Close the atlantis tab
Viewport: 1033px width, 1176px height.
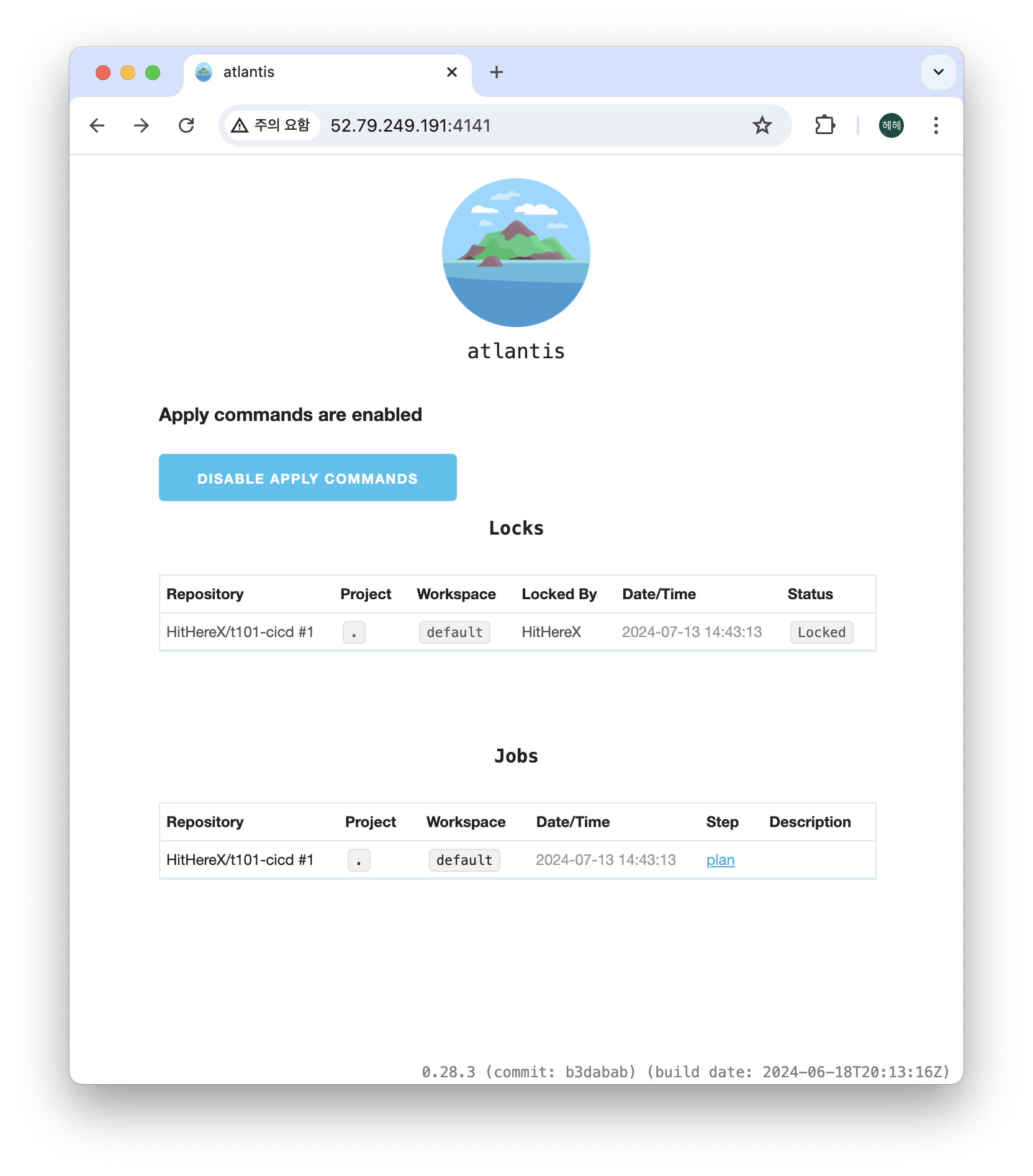click(452, 72)
